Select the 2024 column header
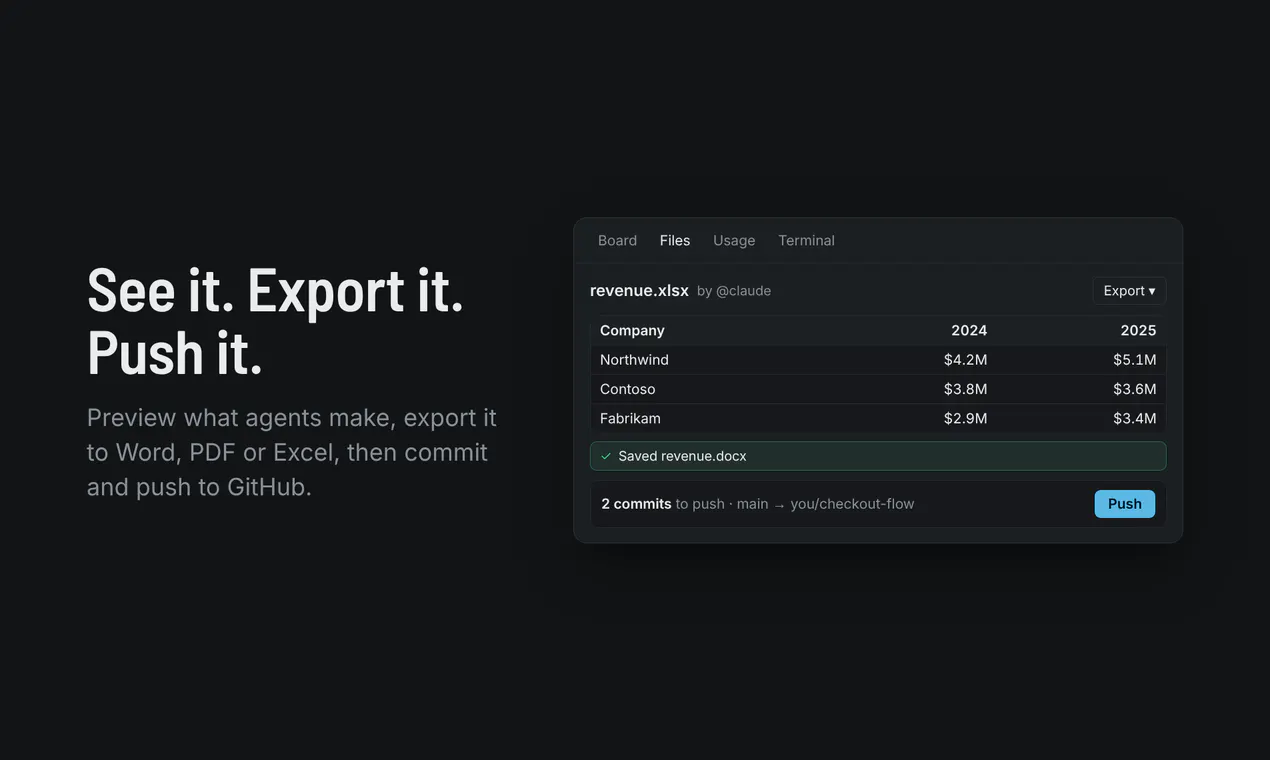The height and width of the screenshot is (760, 1270). [969, 331]
